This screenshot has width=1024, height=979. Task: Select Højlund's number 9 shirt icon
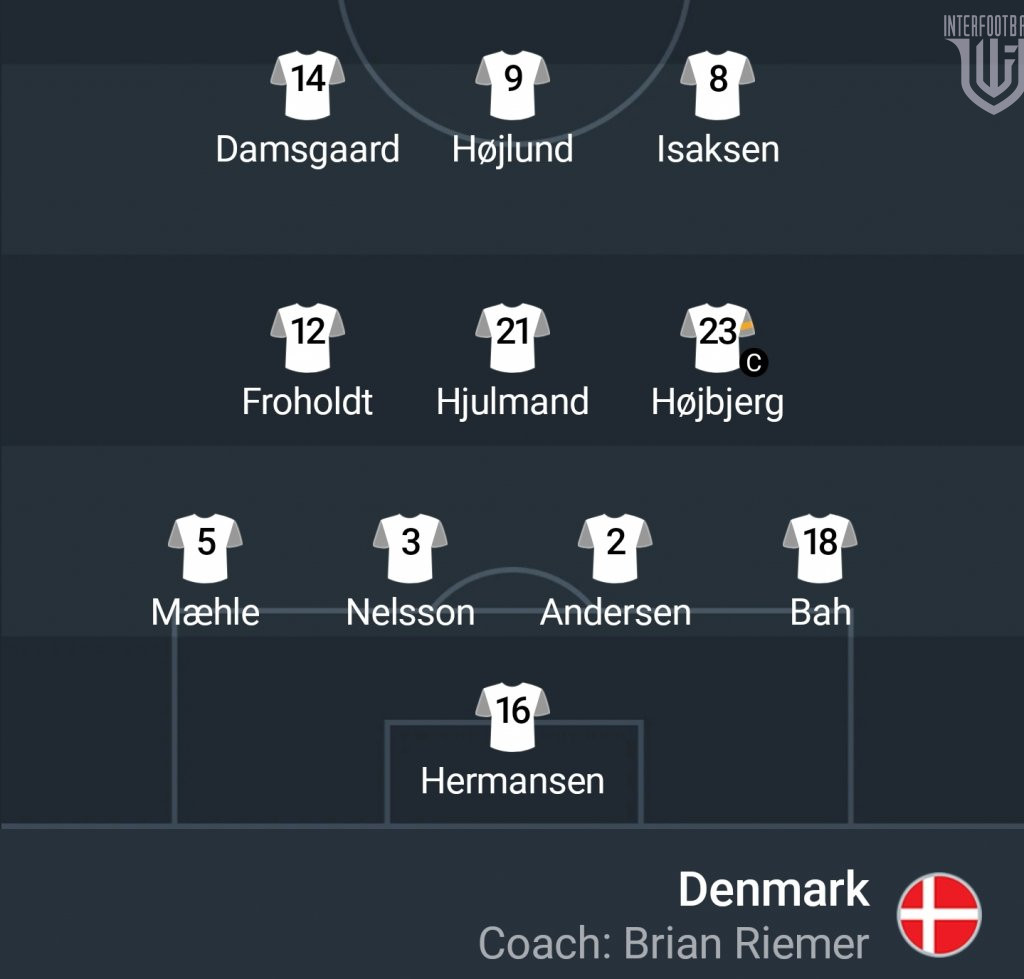point(512,84)
